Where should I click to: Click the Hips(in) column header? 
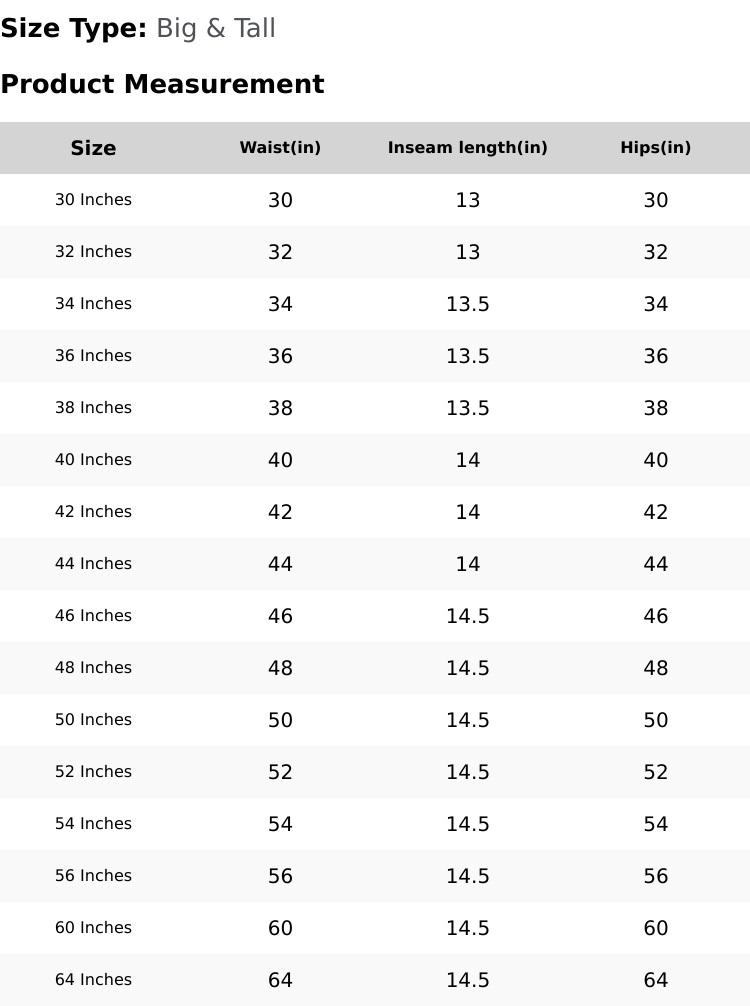click(x=655, y=148)
